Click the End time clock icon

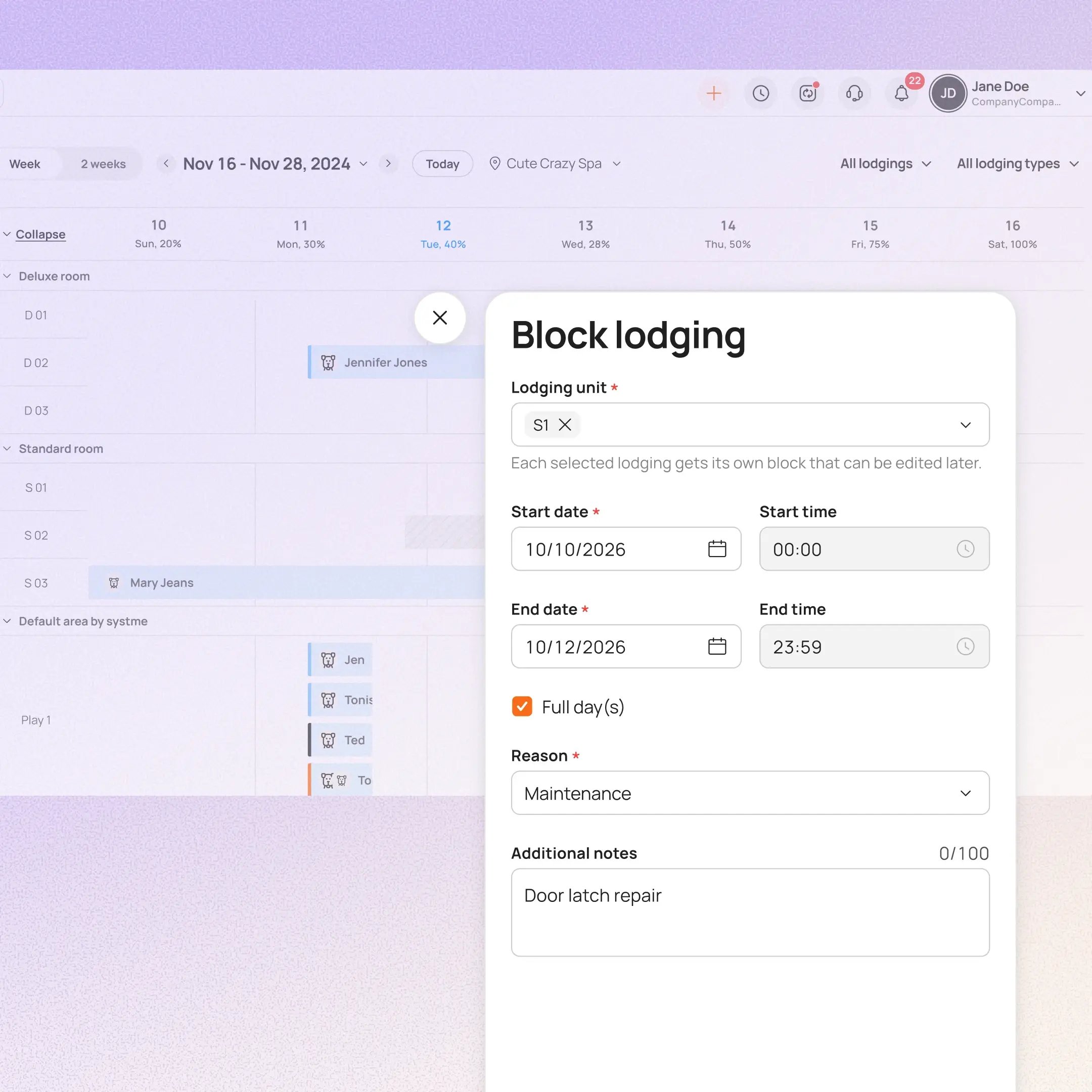(x=966, y=647)
